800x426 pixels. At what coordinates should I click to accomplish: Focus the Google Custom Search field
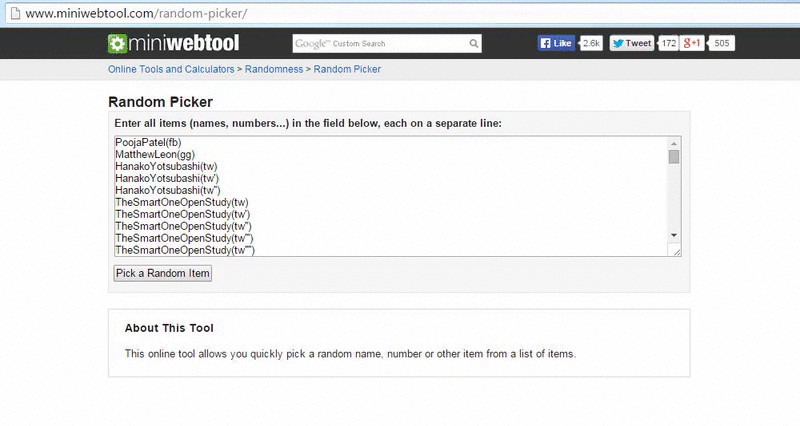380,43
